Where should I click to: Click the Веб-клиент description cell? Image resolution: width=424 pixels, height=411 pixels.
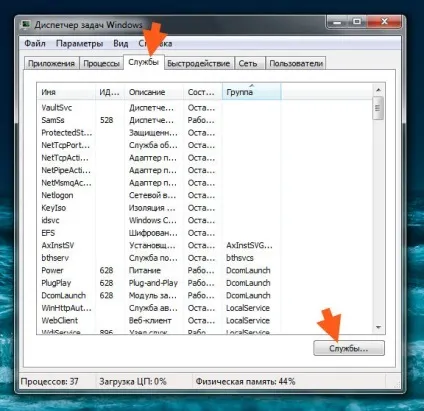point(150,320)
